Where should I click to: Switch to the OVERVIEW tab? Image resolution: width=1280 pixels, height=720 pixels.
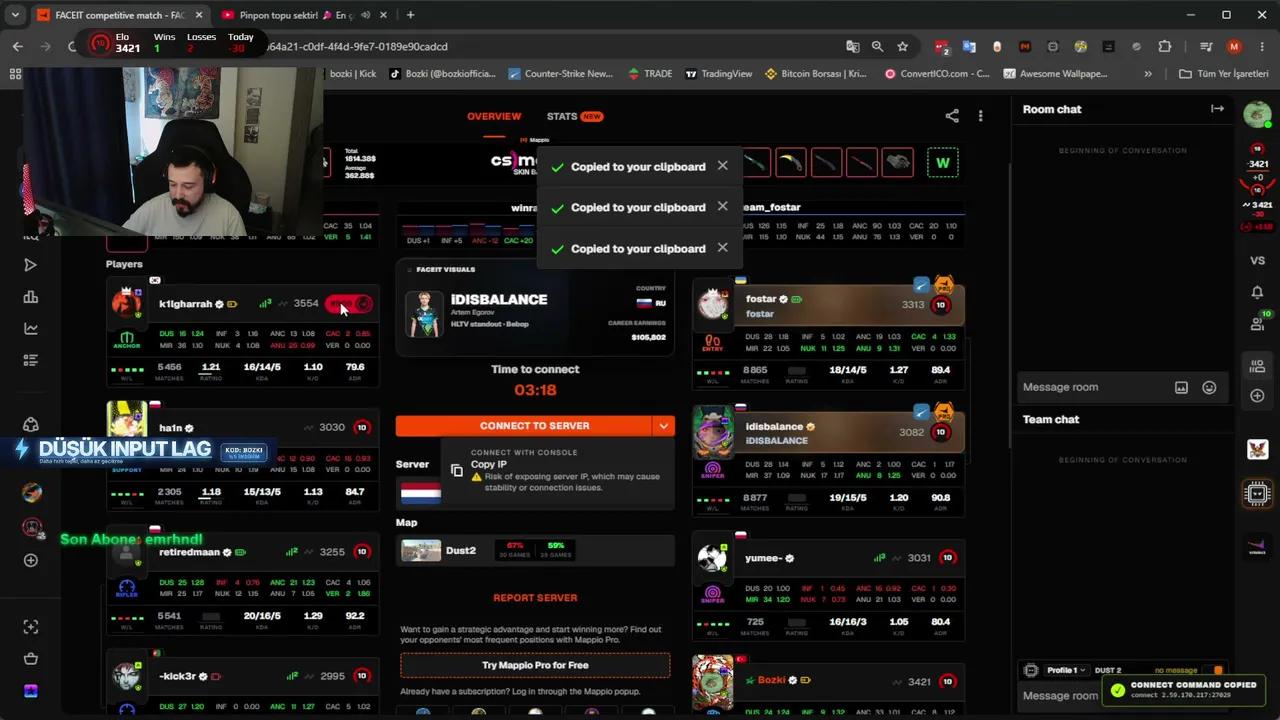pyautogui.click(x=494, y=116)
